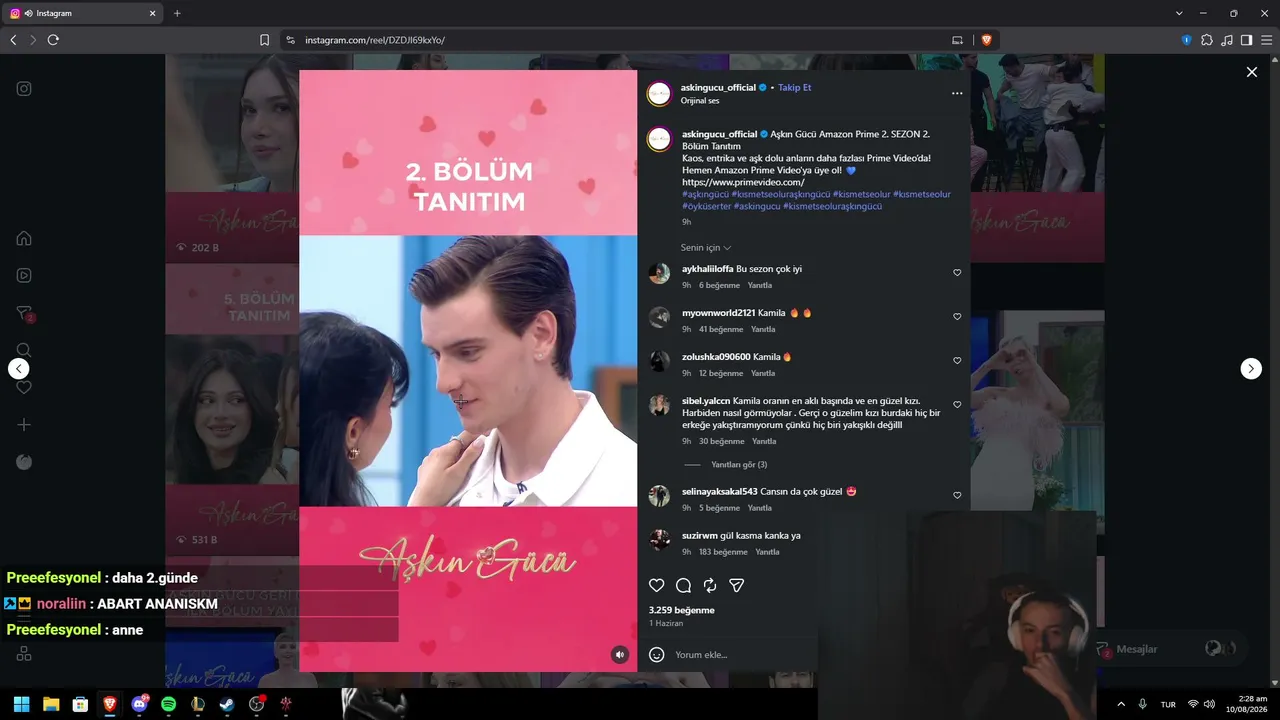
Task: Open askingucu_official's profile picture in header
Action: 659,94
